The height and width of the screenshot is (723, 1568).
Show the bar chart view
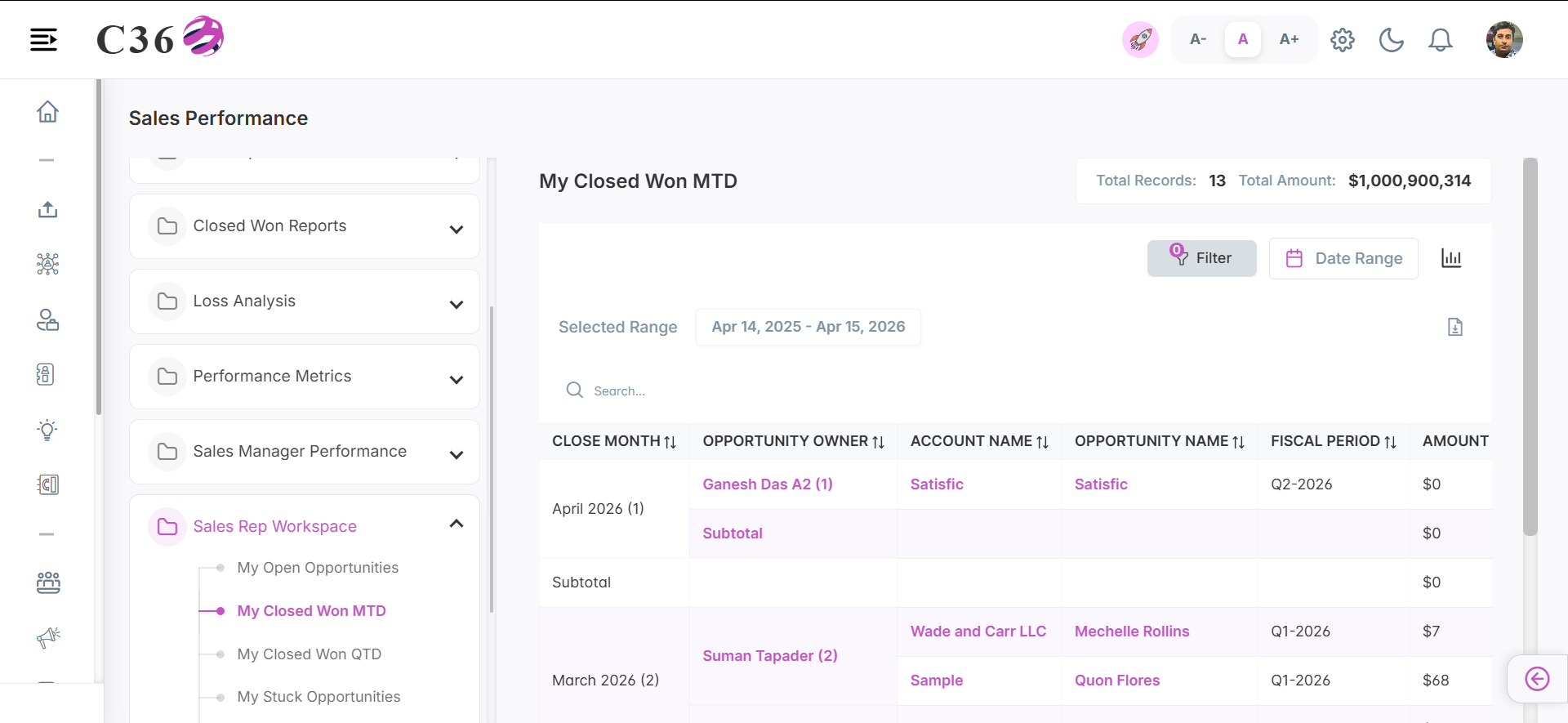point(1451,258)
